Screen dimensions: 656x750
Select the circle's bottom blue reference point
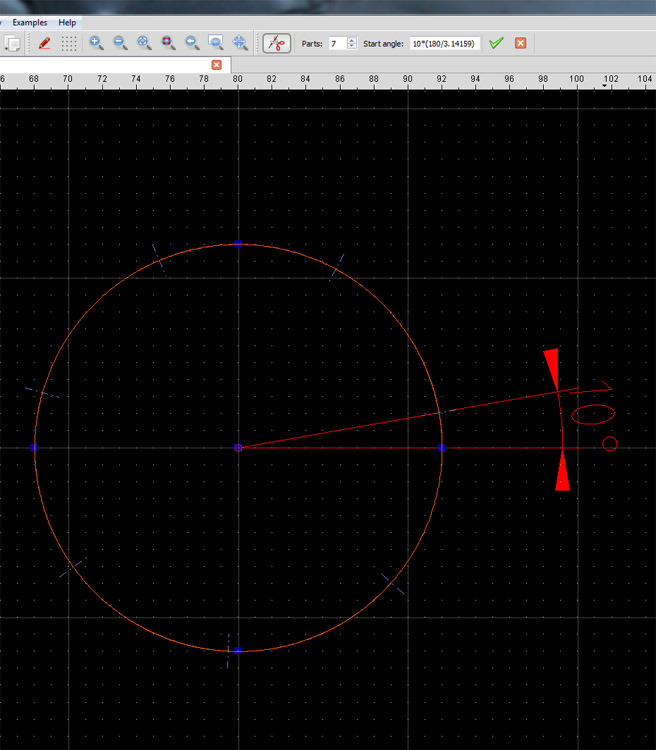[x=238, y=651]
